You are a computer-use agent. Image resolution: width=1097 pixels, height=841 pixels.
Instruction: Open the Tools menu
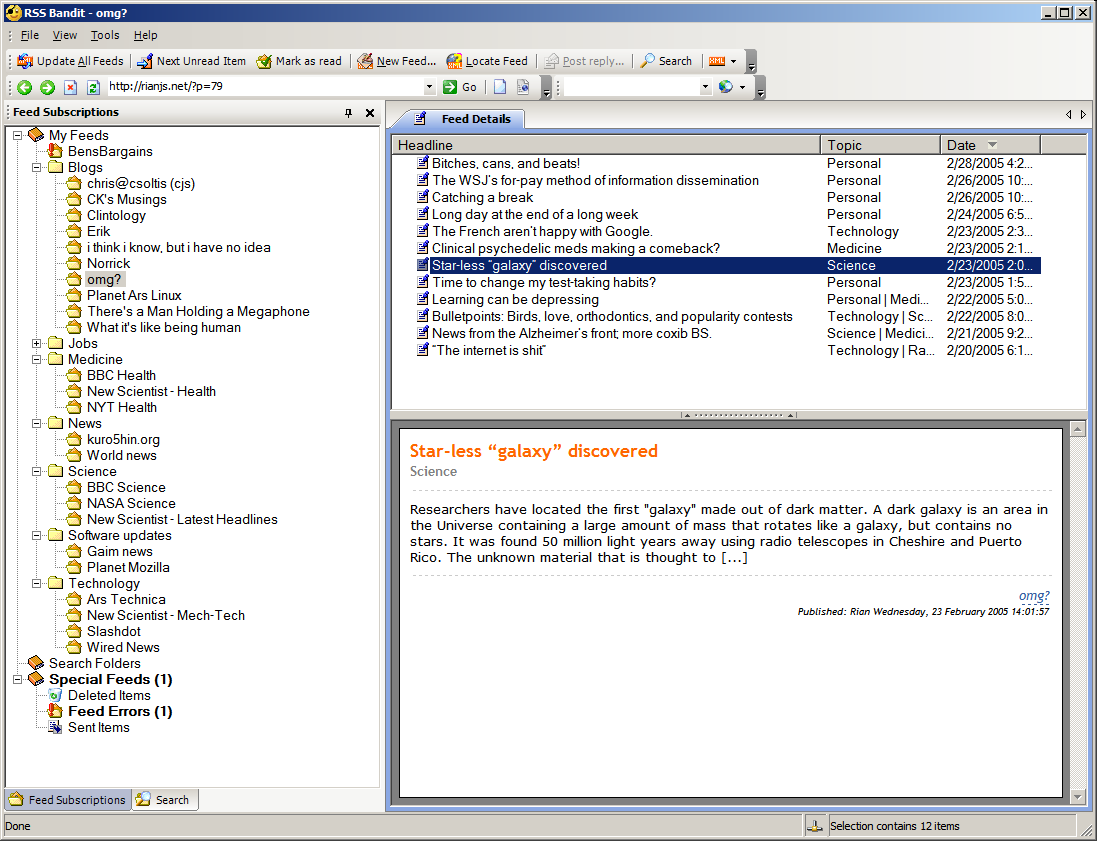click(105, 35)
